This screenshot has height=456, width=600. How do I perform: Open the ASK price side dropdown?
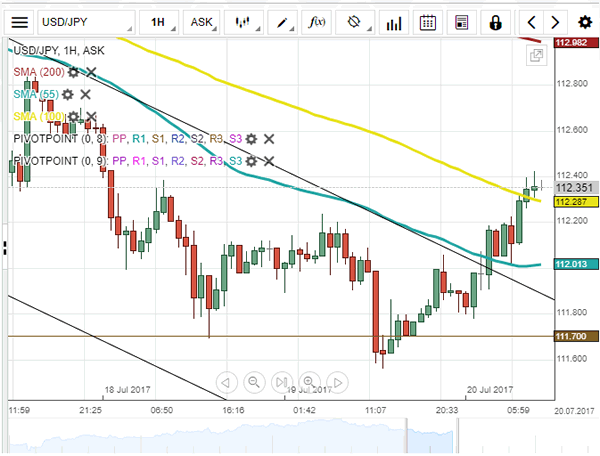pos(202,22)
